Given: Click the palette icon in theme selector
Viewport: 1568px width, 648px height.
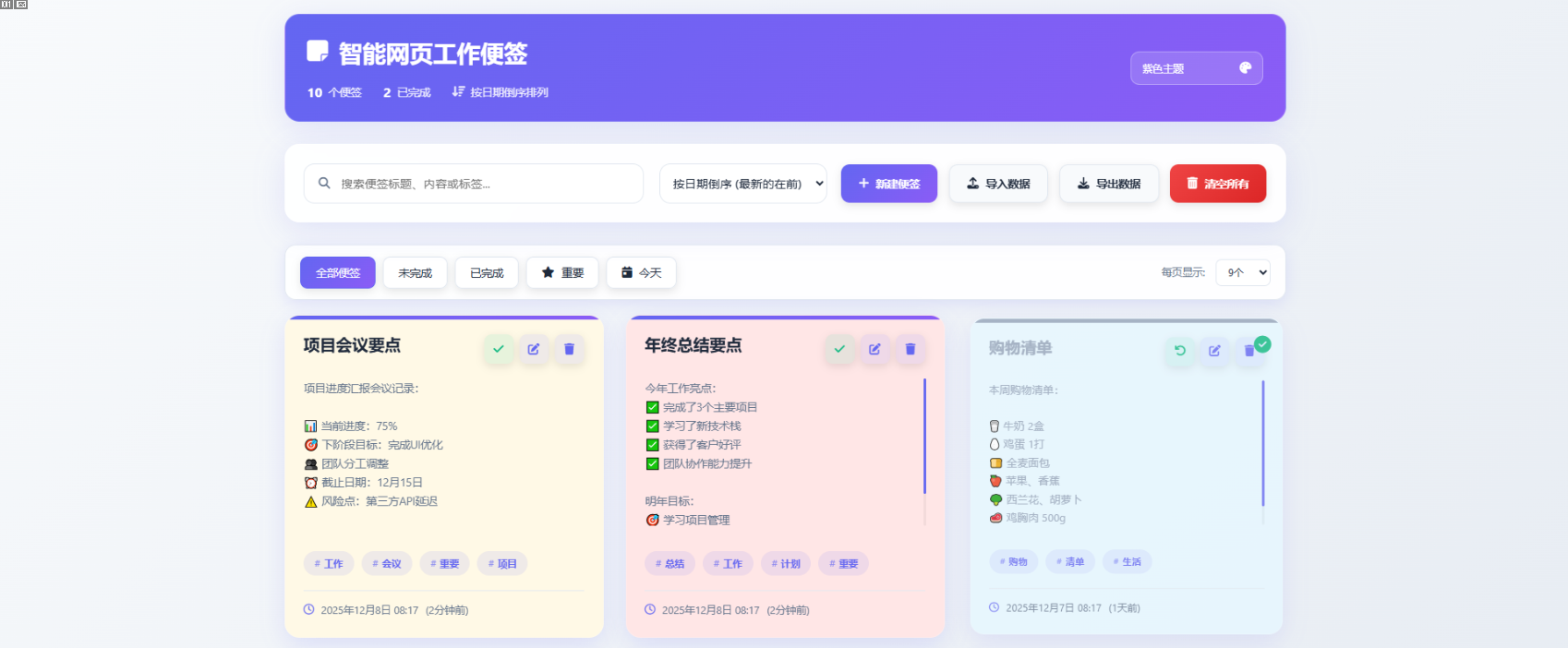Looking at the screenshot, I should (1245, 67).
